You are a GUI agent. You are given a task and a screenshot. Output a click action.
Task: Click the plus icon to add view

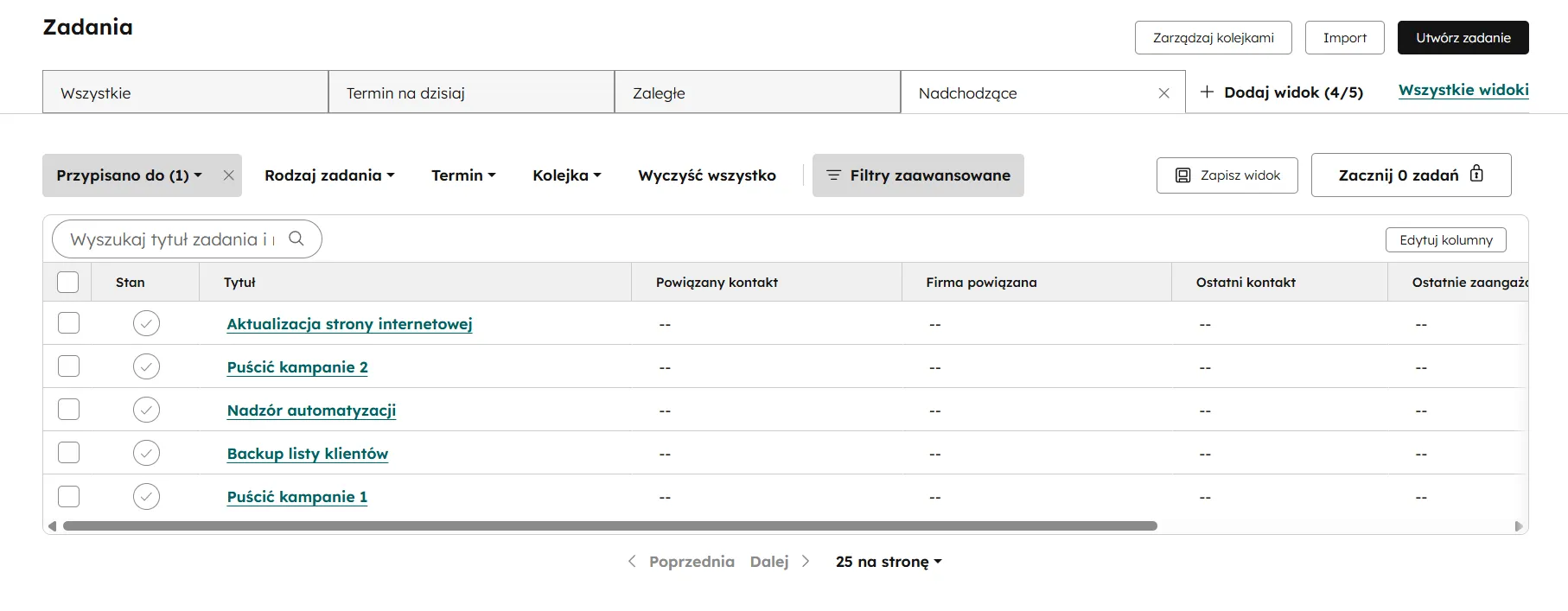point(1207,92)
